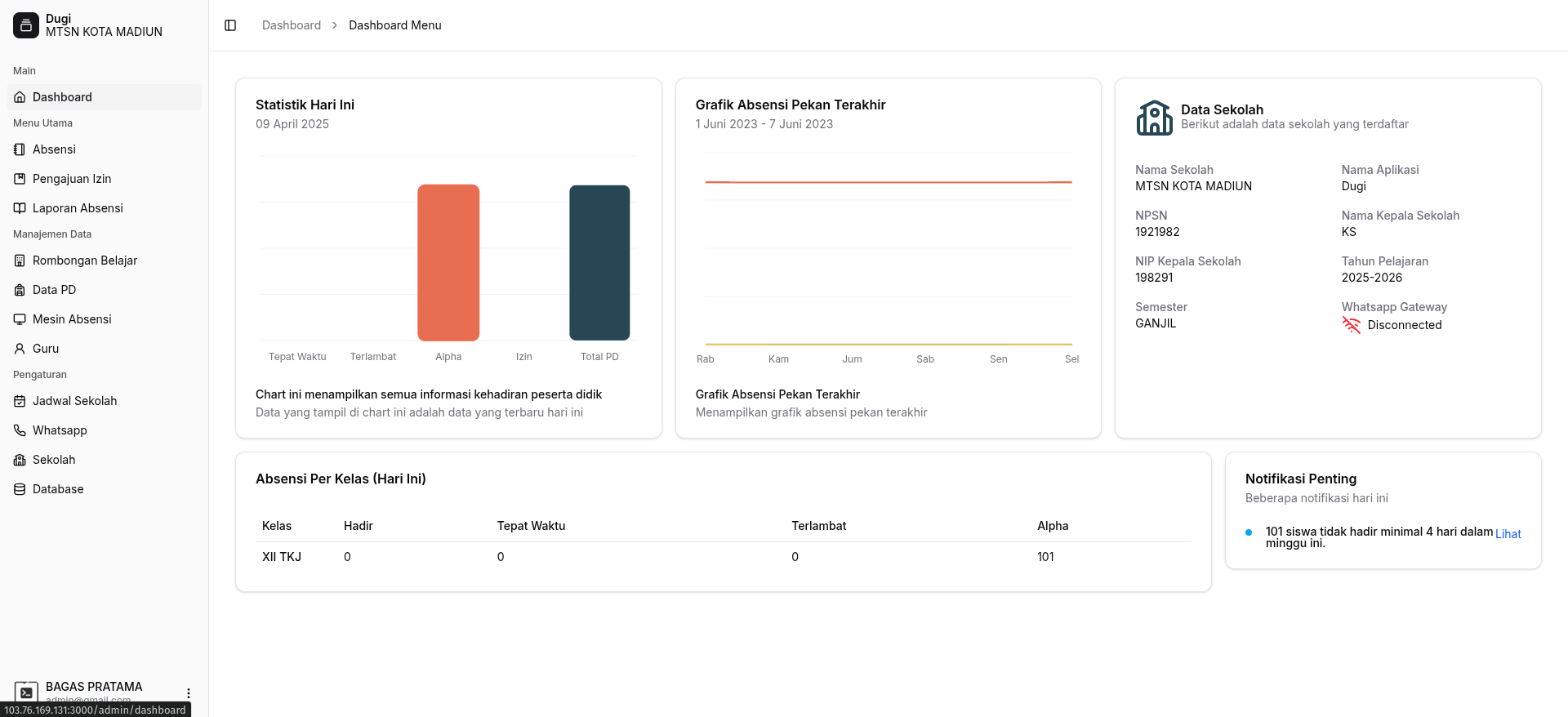
Task: Toggle the sidebar panel icon
Action: 230,25
